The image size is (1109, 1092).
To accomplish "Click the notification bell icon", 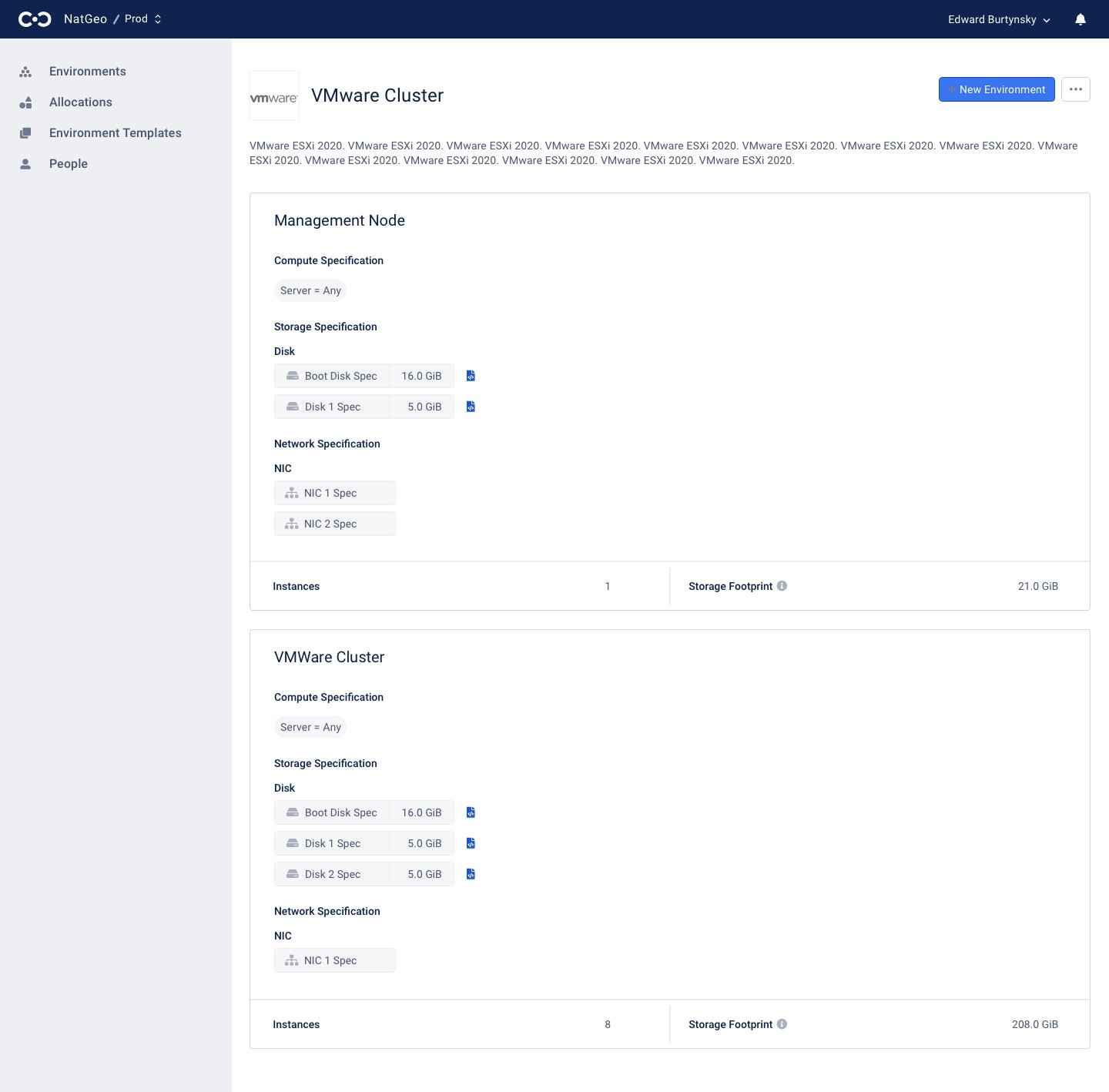I will coord(1080,19).
